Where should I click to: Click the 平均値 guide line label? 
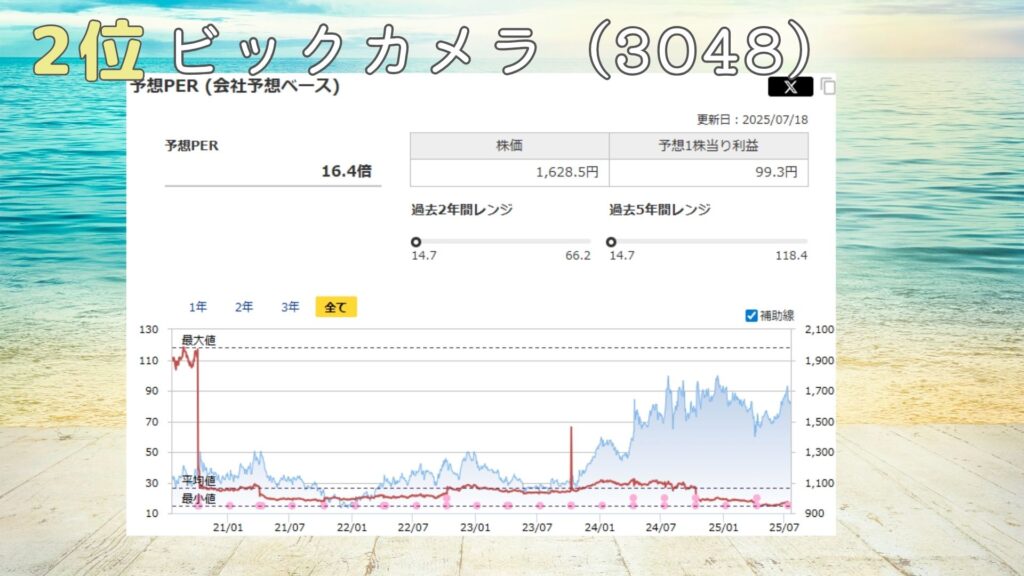tap(198, 481)
